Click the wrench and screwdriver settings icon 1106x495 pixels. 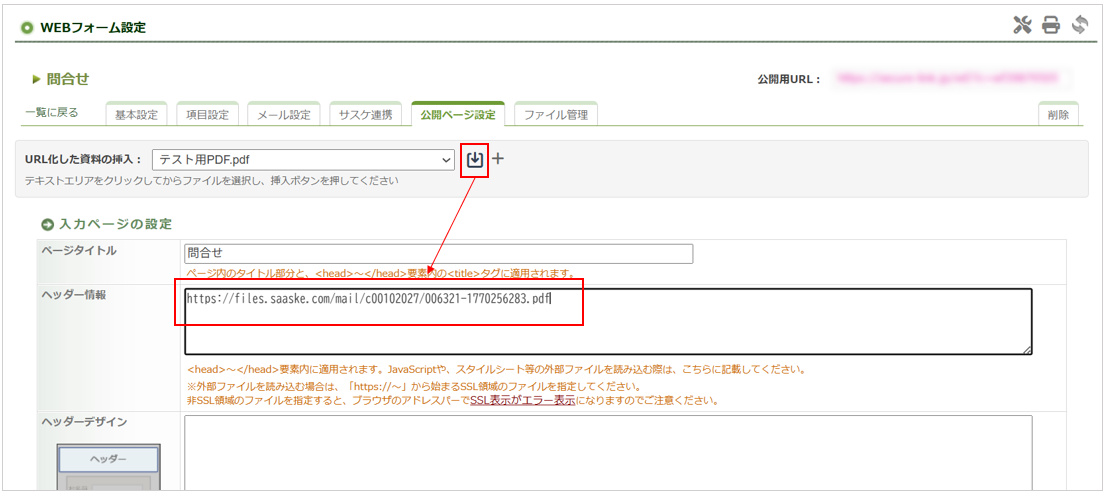[1022, 26]
